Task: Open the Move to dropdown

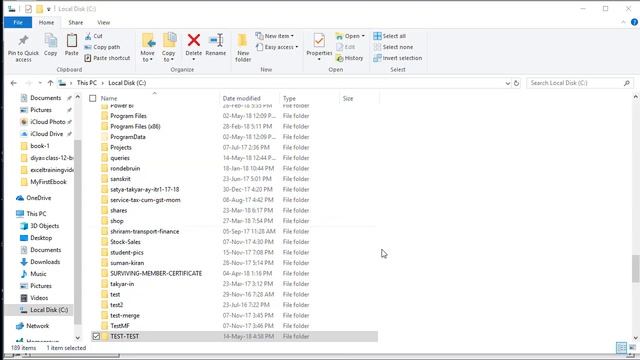Action: [x=147, y=56]
